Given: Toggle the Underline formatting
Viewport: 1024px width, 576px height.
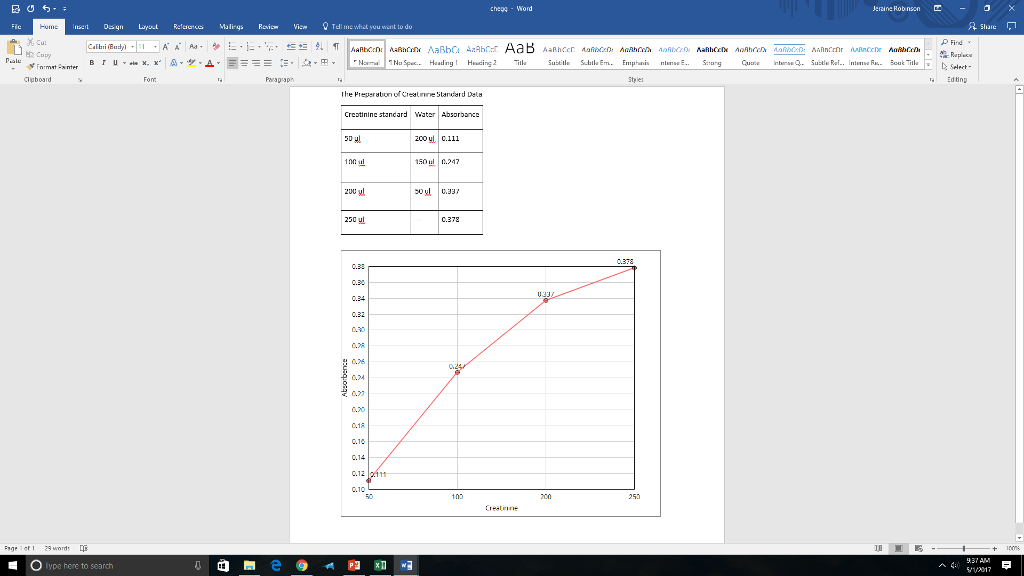Looking at the screenshot, I should [115, 62].
